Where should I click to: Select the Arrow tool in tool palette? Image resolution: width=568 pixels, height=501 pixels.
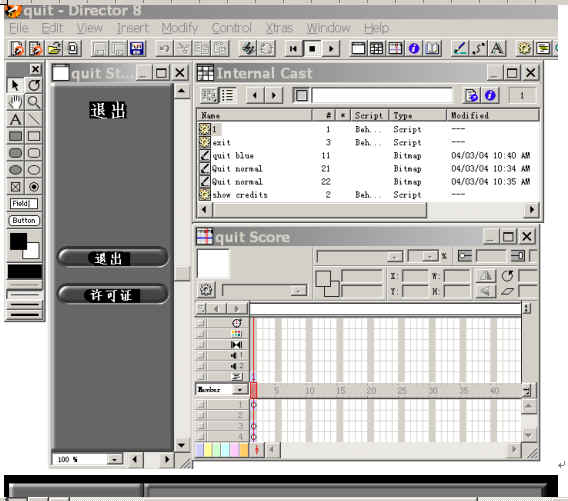point(15,85)
